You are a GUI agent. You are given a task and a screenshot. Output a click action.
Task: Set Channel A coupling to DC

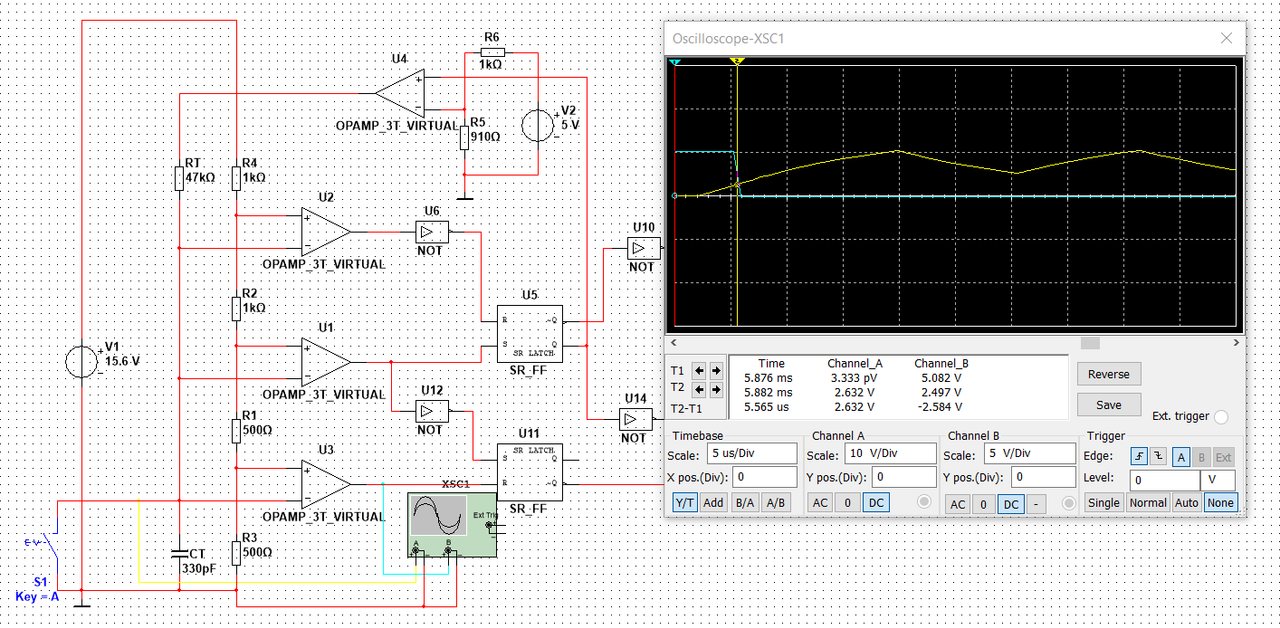876,503
